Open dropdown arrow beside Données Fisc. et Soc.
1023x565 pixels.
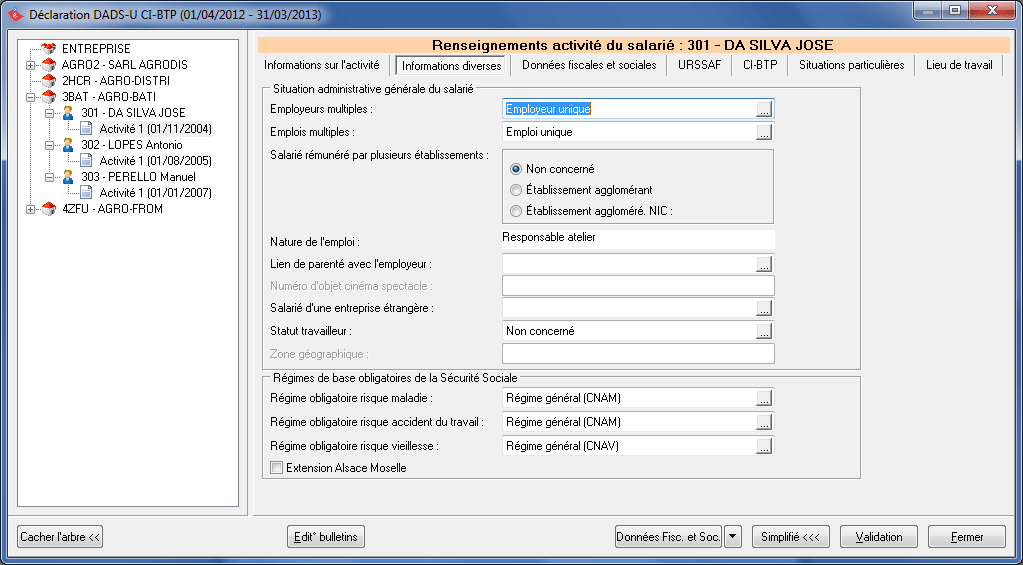tap(733, 537)
